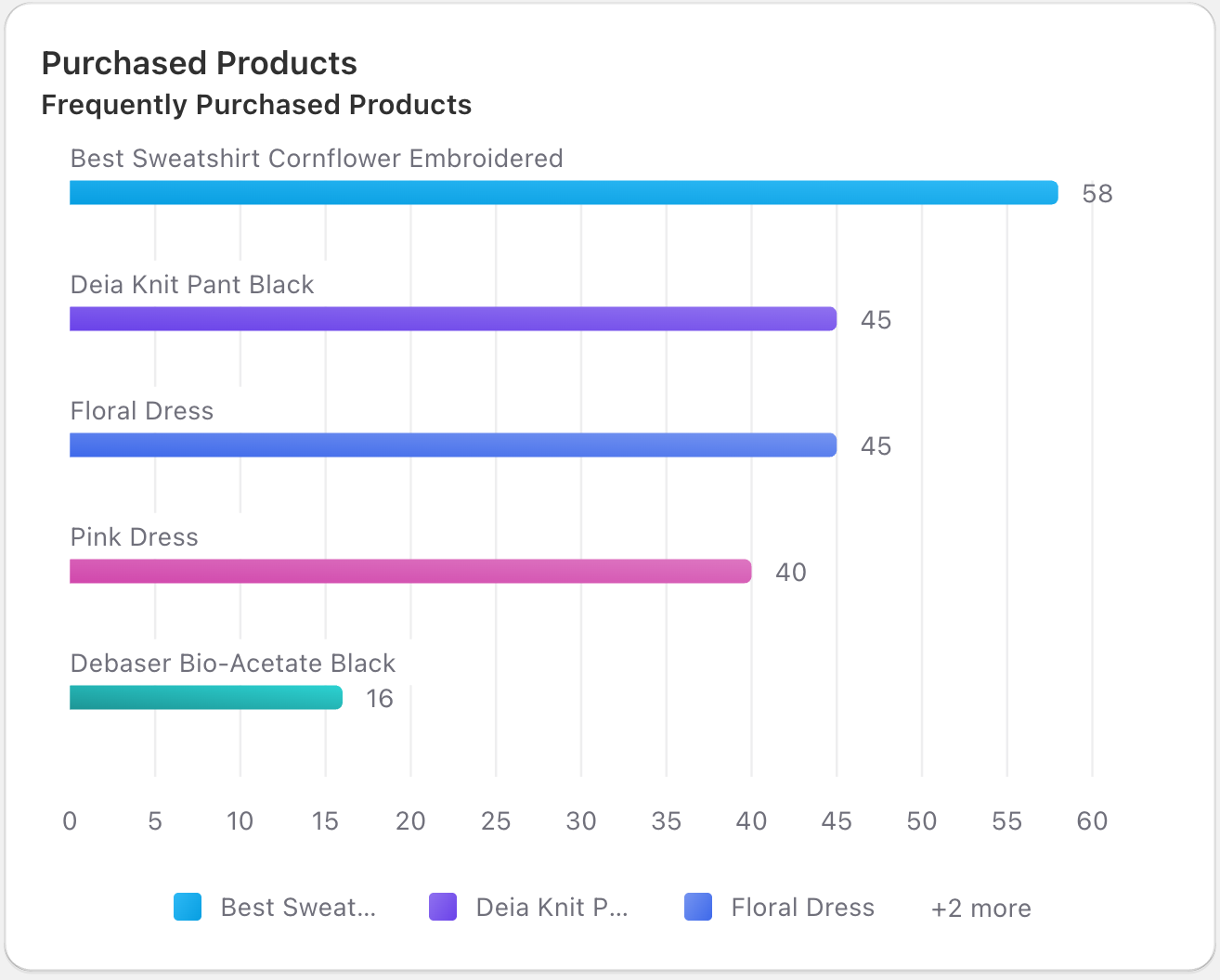Click the value label 16
The image size is (1220, 980).
point(379,699)
